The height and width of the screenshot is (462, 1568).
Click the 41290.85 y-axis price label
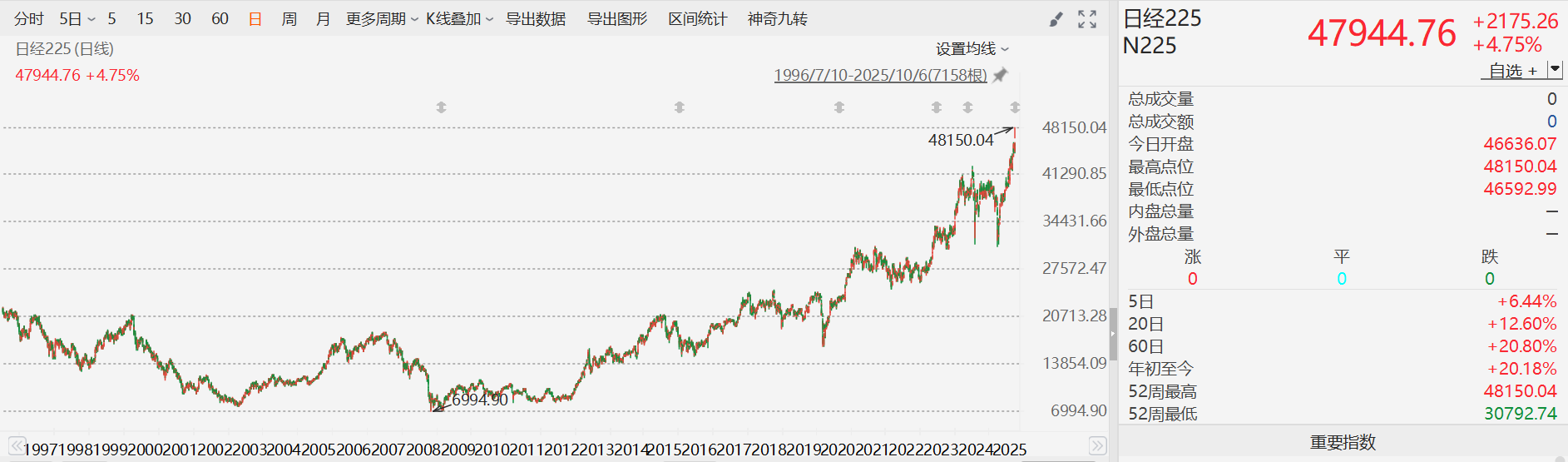point(1074,174)
